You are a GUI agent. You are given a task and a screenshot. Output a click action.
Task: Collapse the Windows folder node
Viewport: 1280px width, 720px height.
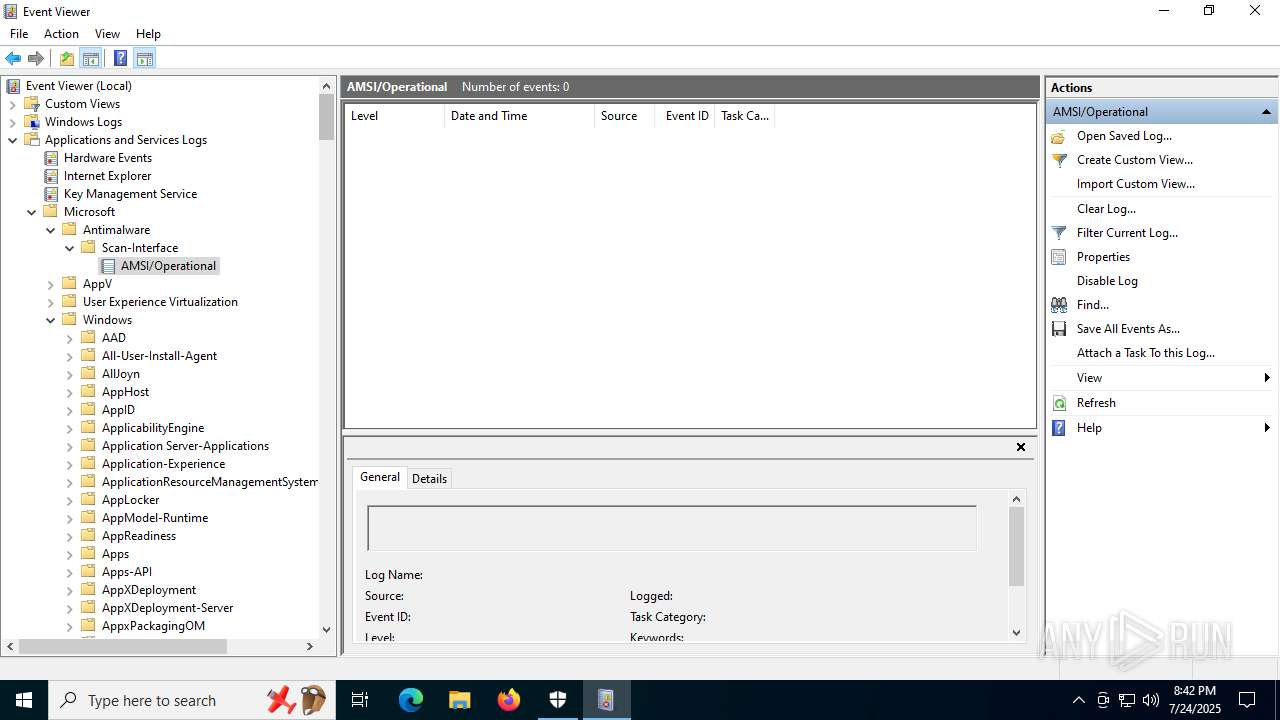[x=51, y=320]
